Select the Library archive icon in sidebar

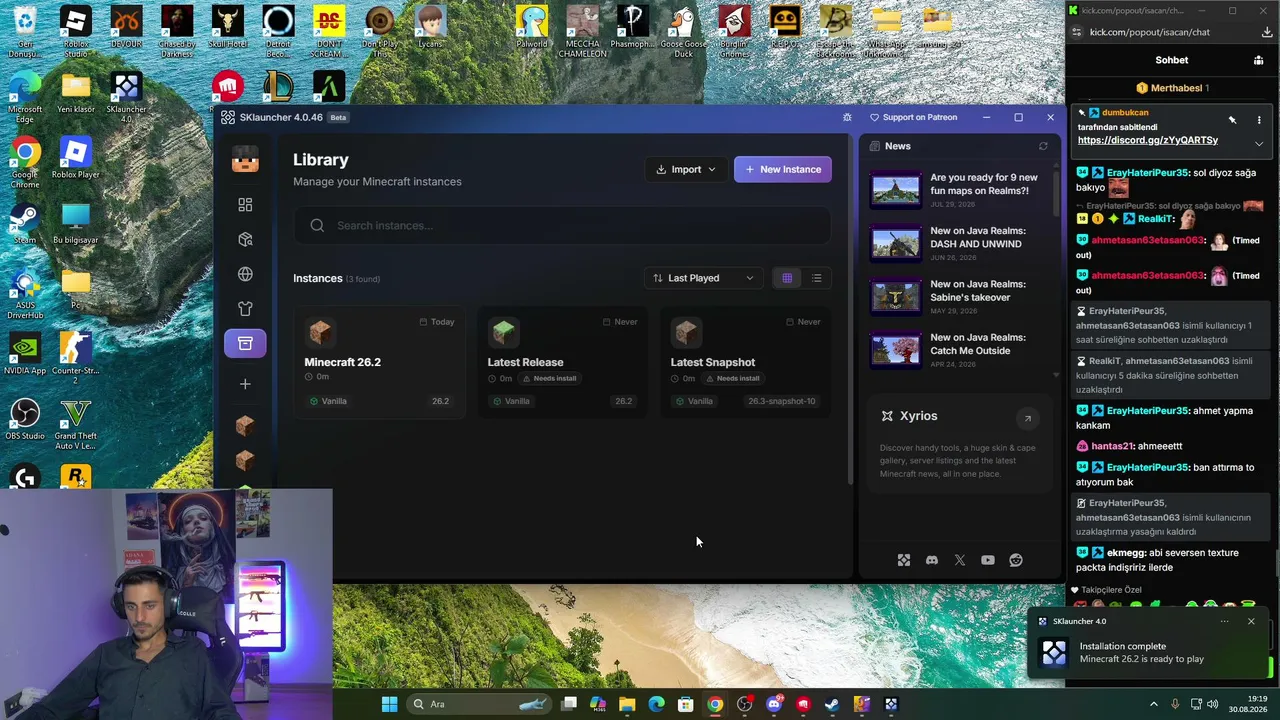(x=245, y=344)
